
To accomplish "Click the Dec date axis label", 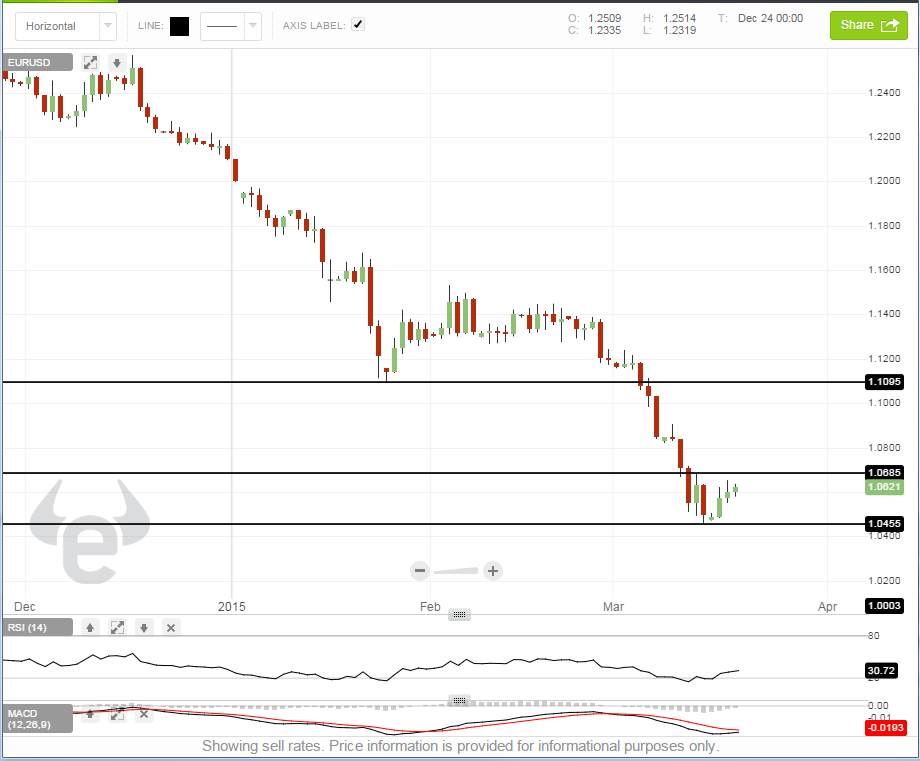I will point(25,607).
